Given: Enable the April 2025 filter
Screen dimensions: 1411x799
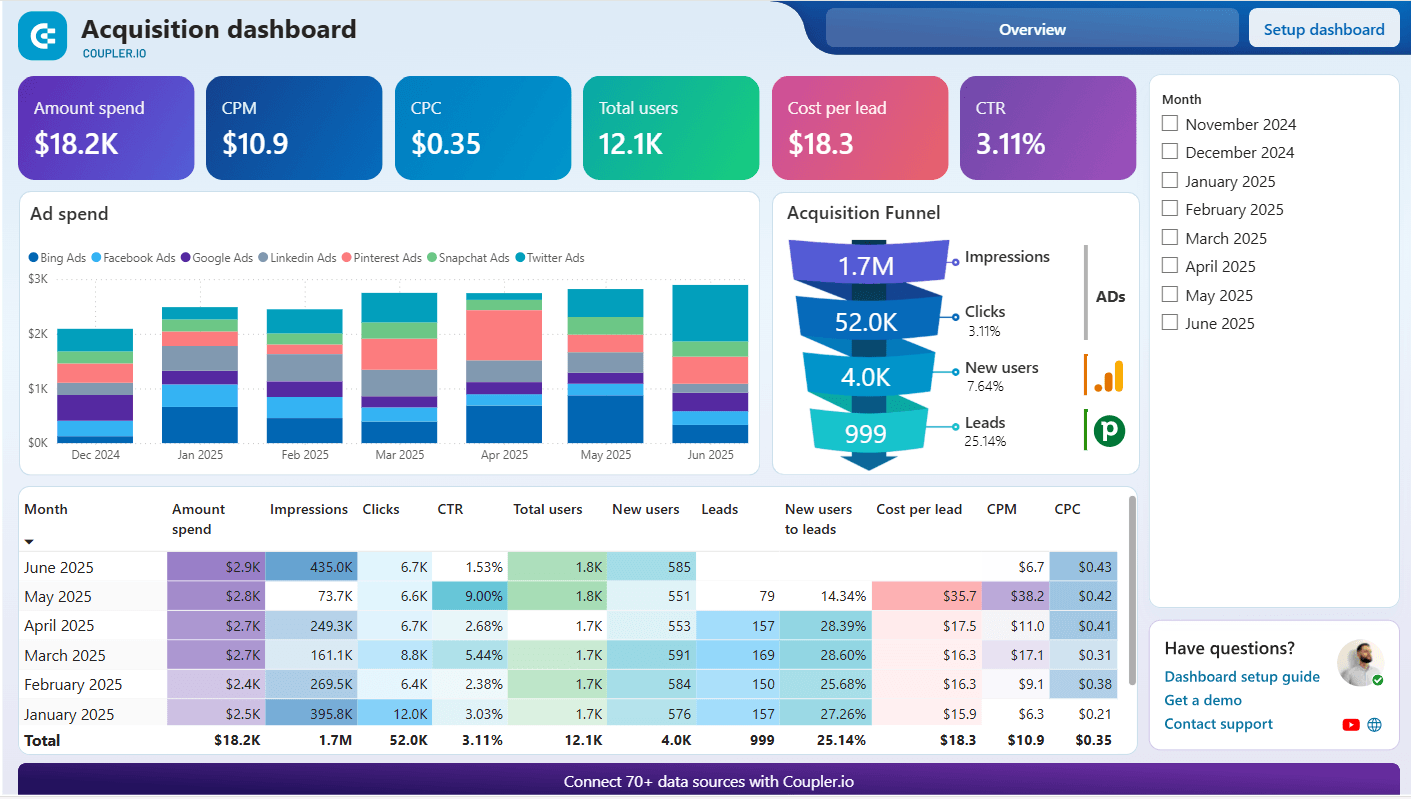Looking at the screenshot, I should 1169,266.
